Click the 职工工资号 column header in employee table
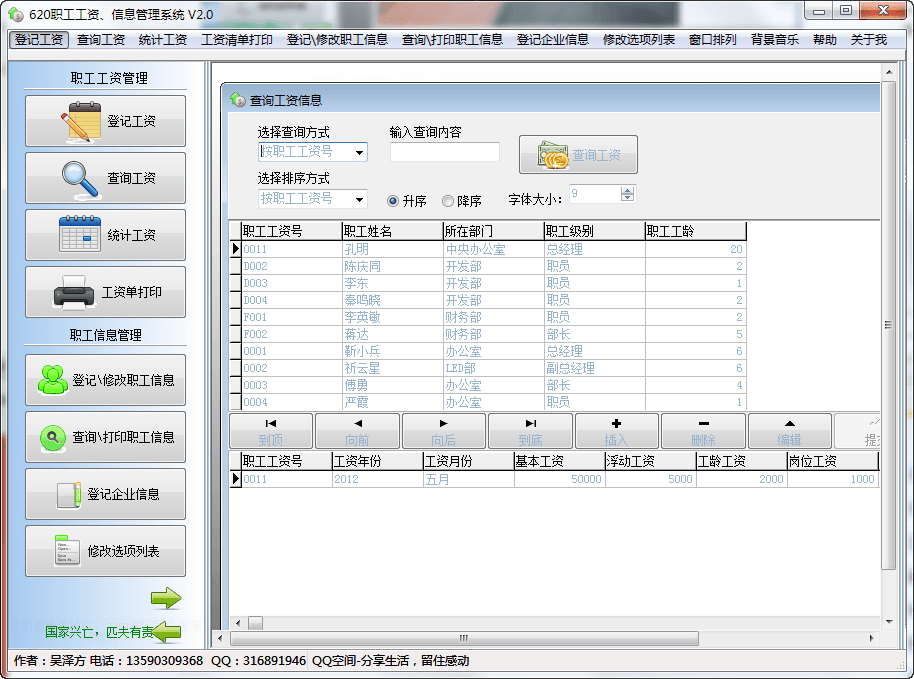914x679 pixels. [291, 231]
